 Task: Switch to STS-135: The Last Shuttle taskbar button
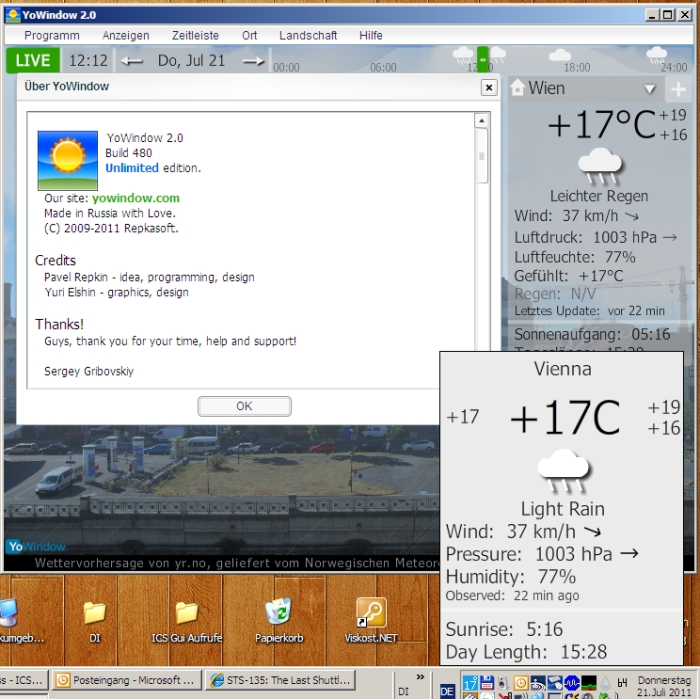coord(281,680)
